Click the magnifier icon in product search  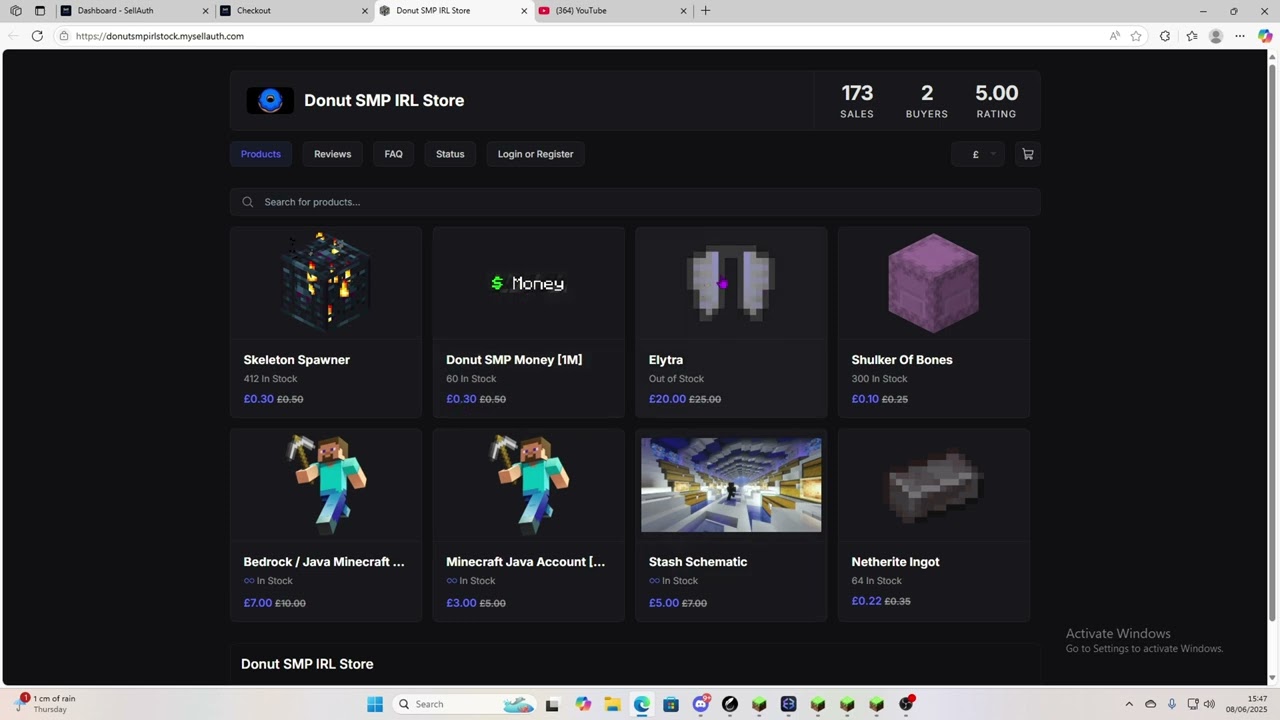(x=248, y=202)
